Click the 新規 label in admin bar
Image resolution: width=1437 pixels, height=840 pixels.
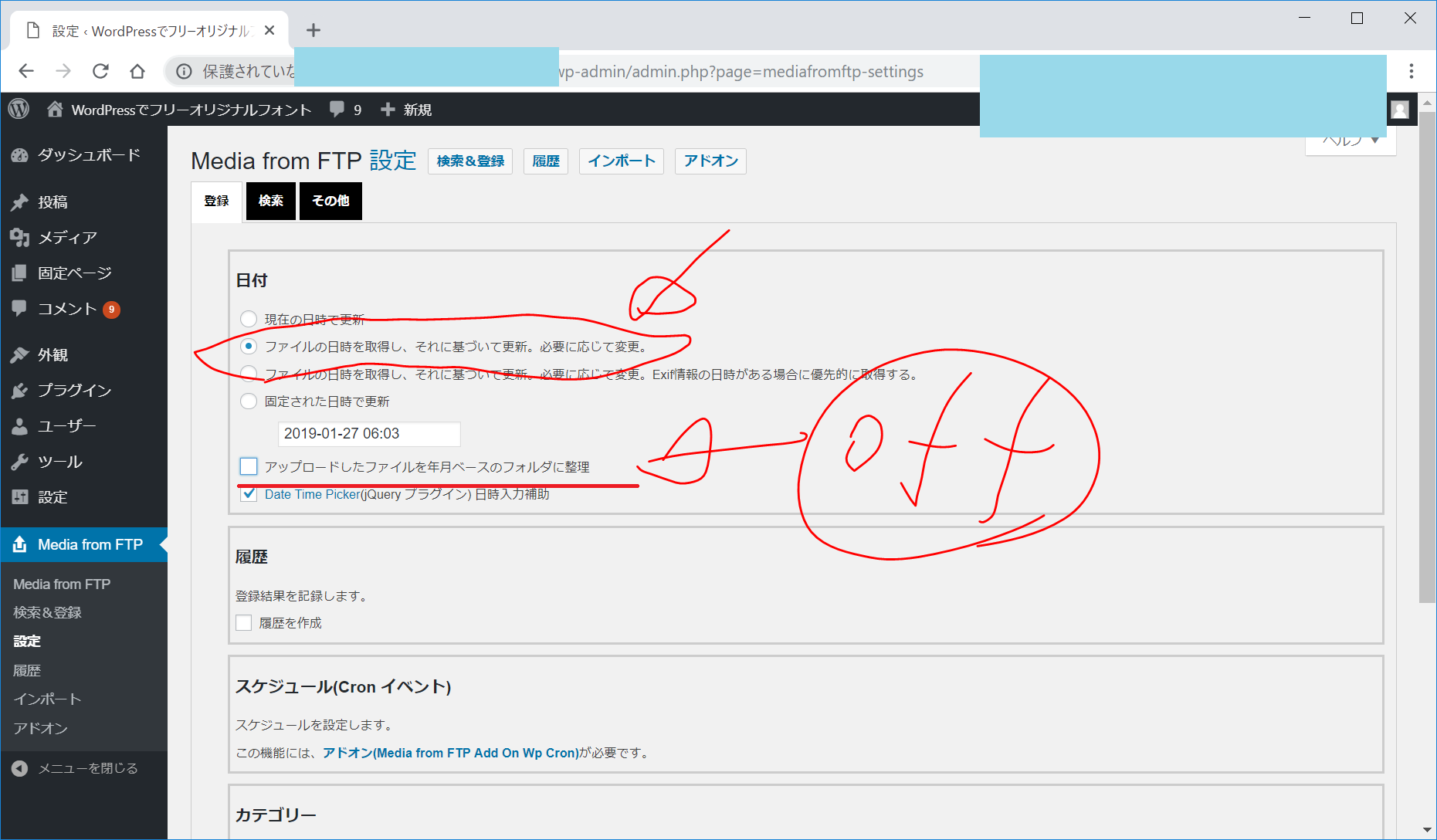pos(418,110)
